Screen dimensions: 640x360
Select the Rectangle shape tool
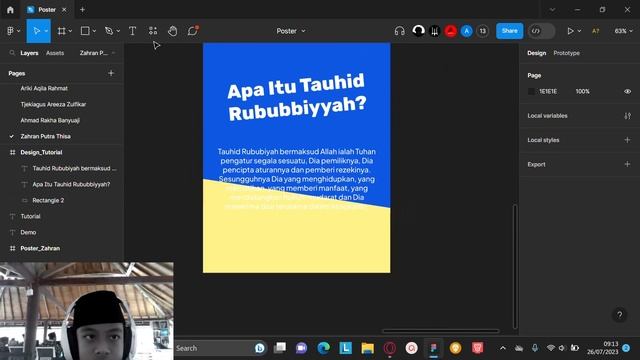tap(85, 31)
